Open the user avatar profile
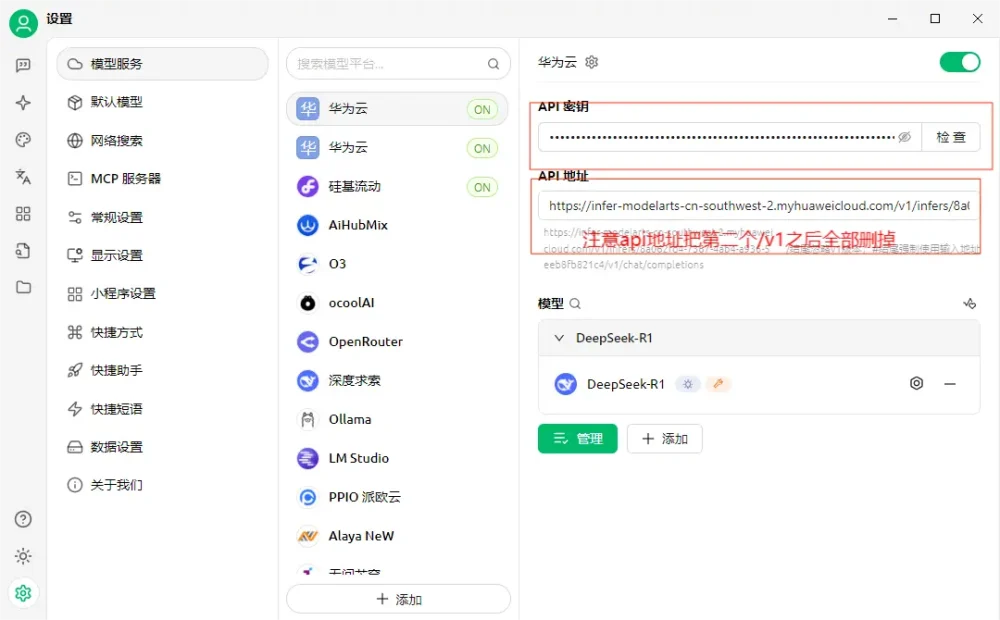The height and width of the screenshot is (620, 1000). click(24, 24)
